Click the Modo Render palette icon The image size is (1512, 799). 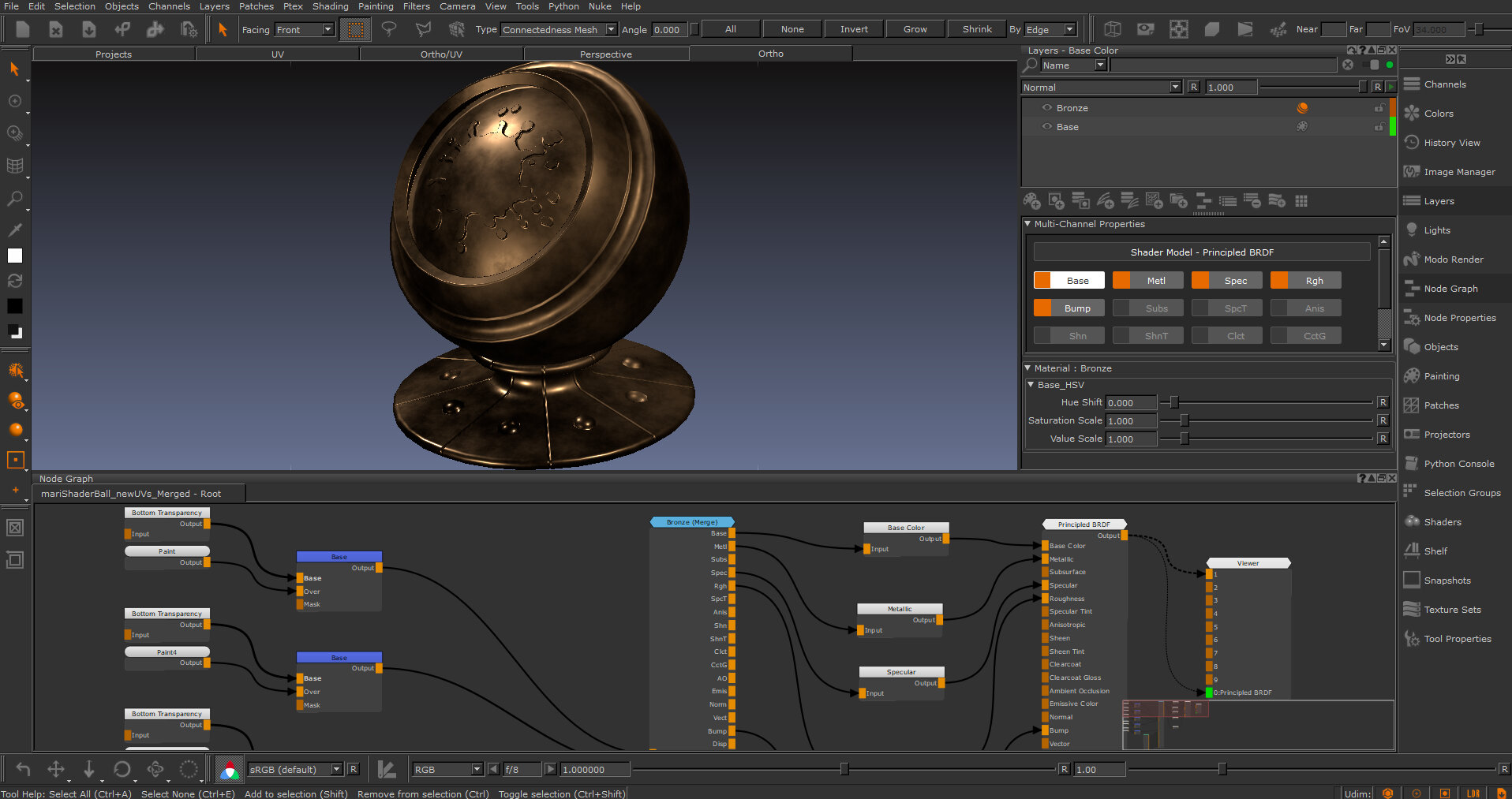pyautogui.click(x=1412, y=259)
